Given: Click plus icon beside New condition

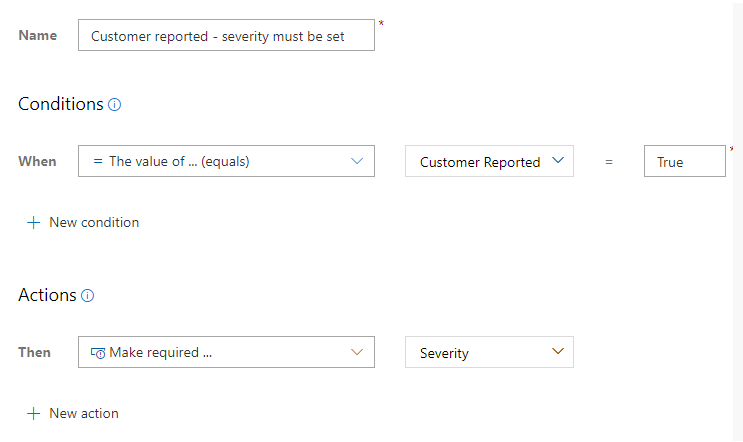Looking at the screenshot, I should click(33, 223).
